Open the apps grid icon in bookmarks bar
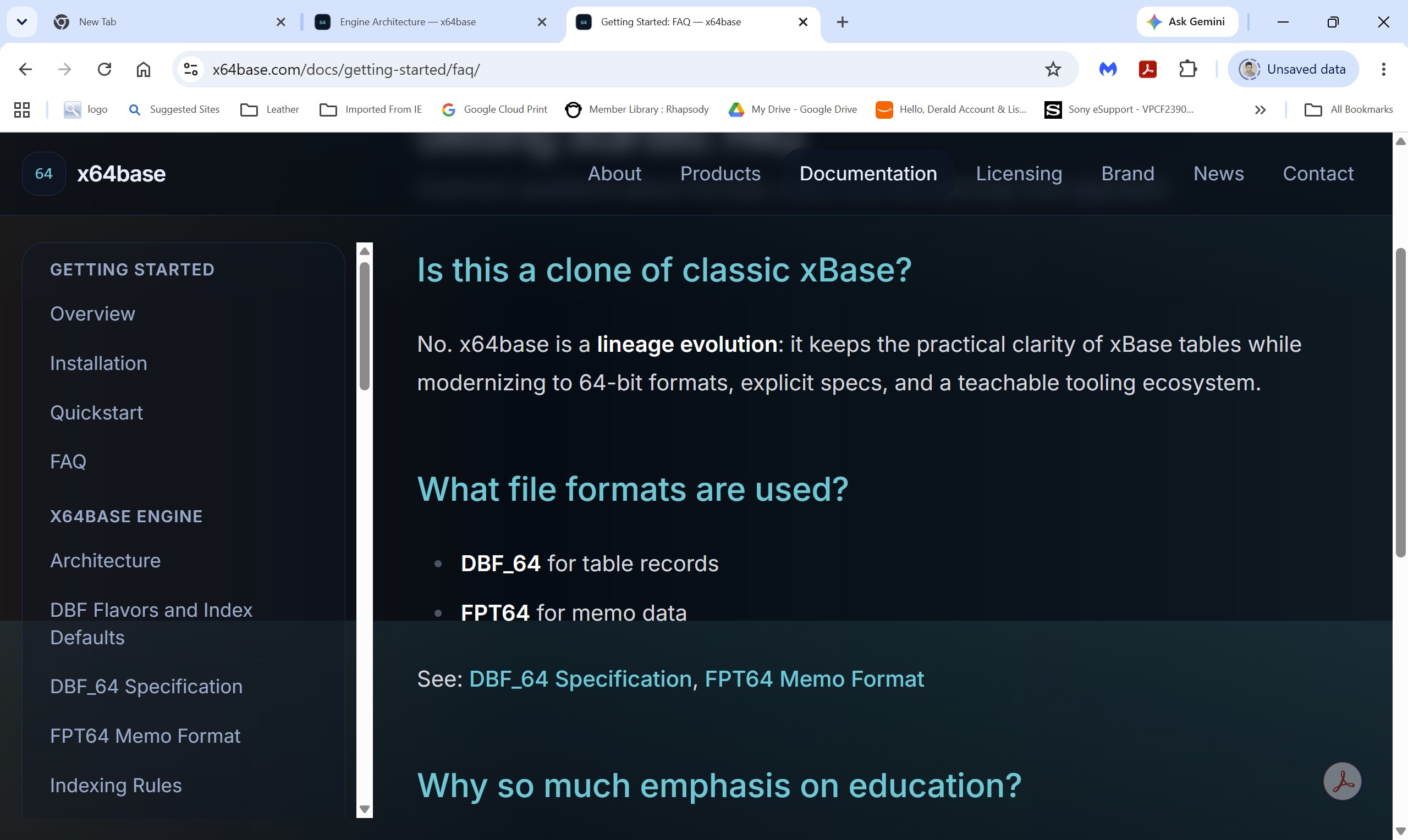The image size is (1408, 840). [x=21, y=109]
